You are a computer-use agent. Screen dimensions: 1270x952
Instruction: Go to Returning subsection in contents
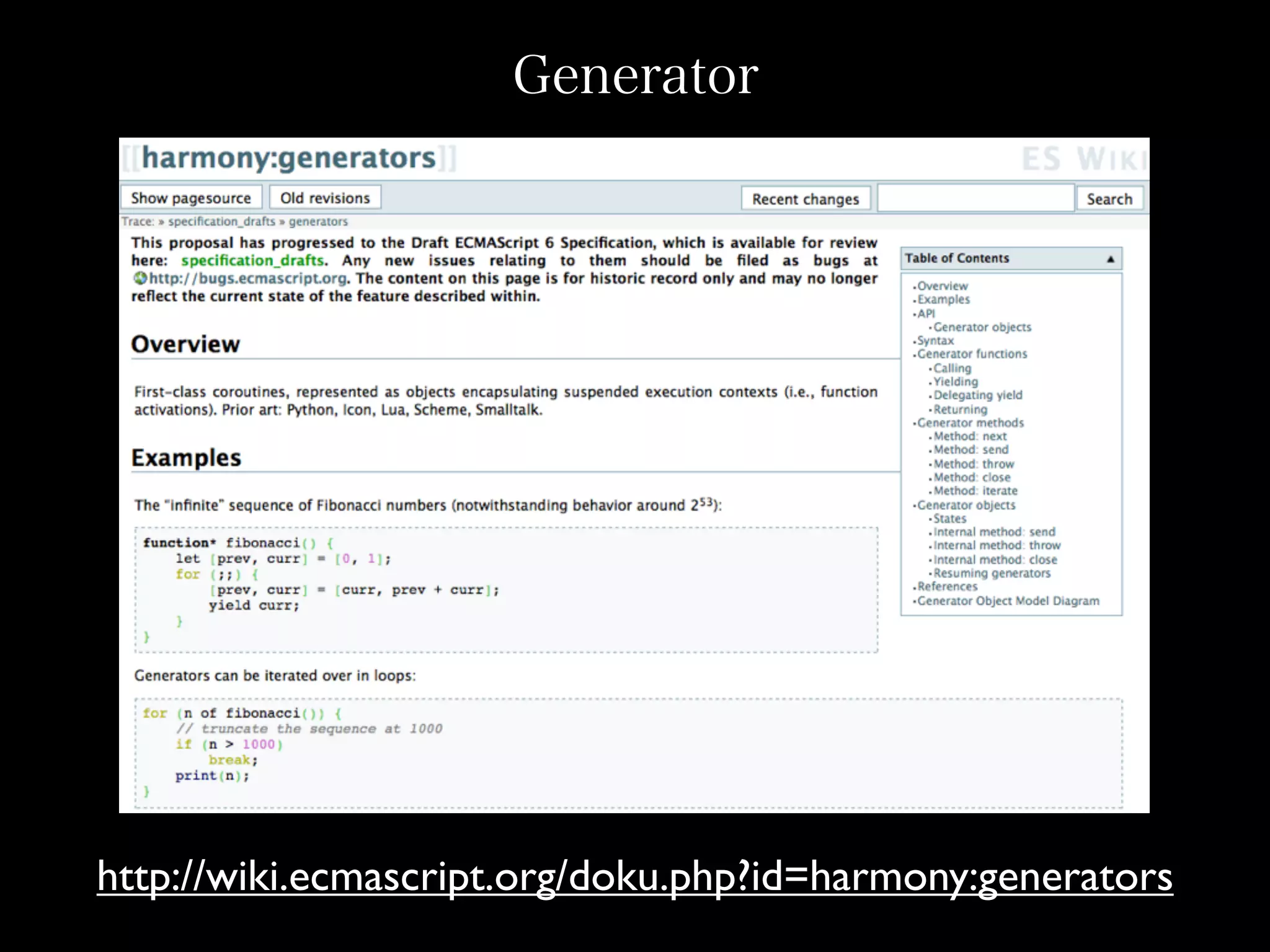tap(960, 410)
